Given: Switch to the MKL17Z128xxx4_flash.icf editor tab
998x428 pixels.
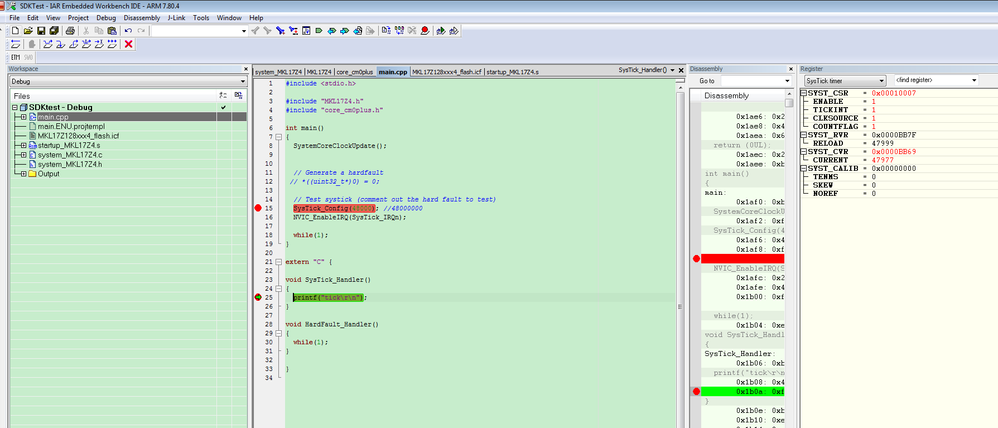Looking at the screenshot, I should coord(447,72).
